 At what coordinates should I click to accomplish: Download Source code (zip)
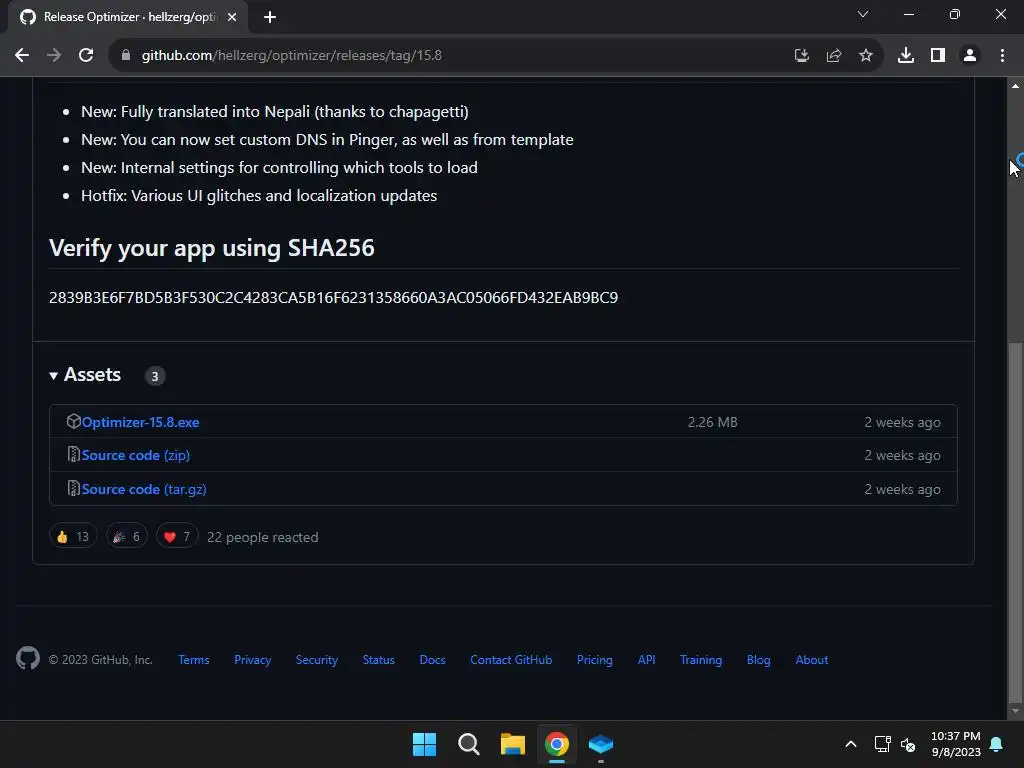coord(136,455)
